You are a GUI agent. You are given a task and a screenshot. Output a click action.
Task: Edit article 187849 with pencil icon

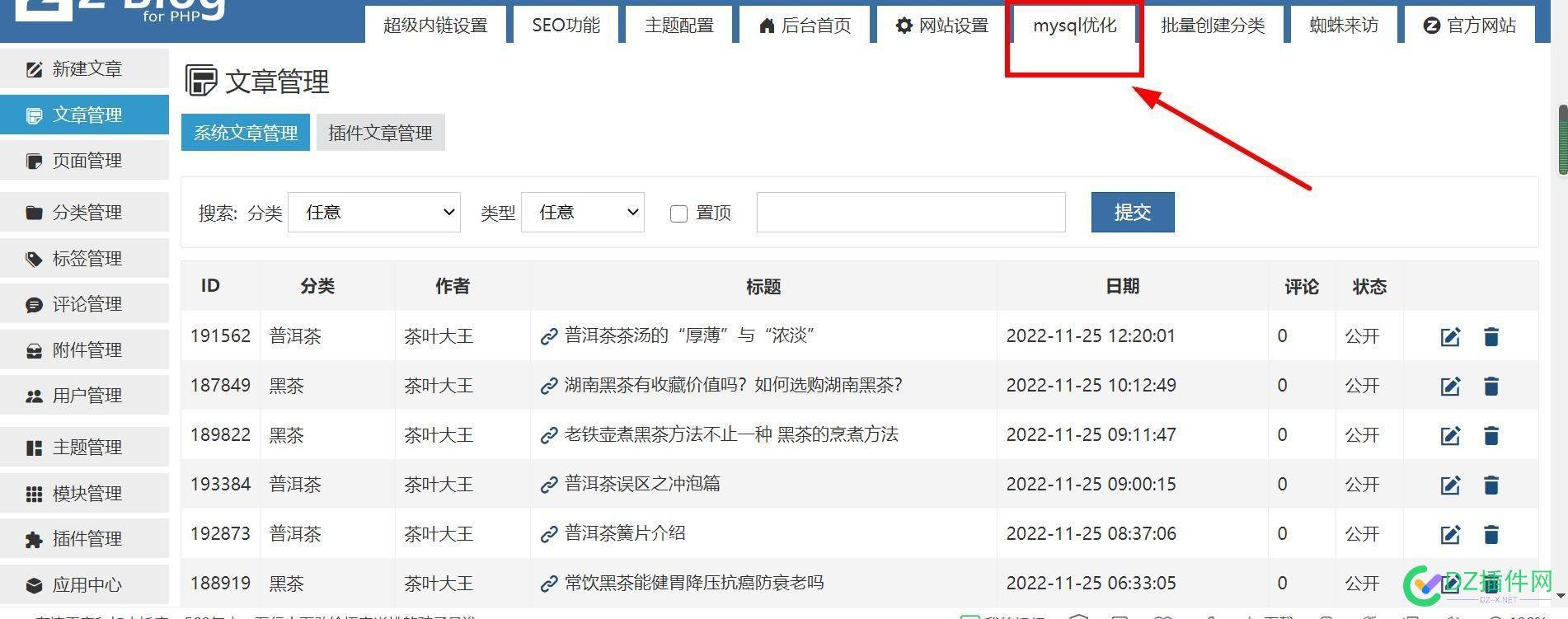1450,386
